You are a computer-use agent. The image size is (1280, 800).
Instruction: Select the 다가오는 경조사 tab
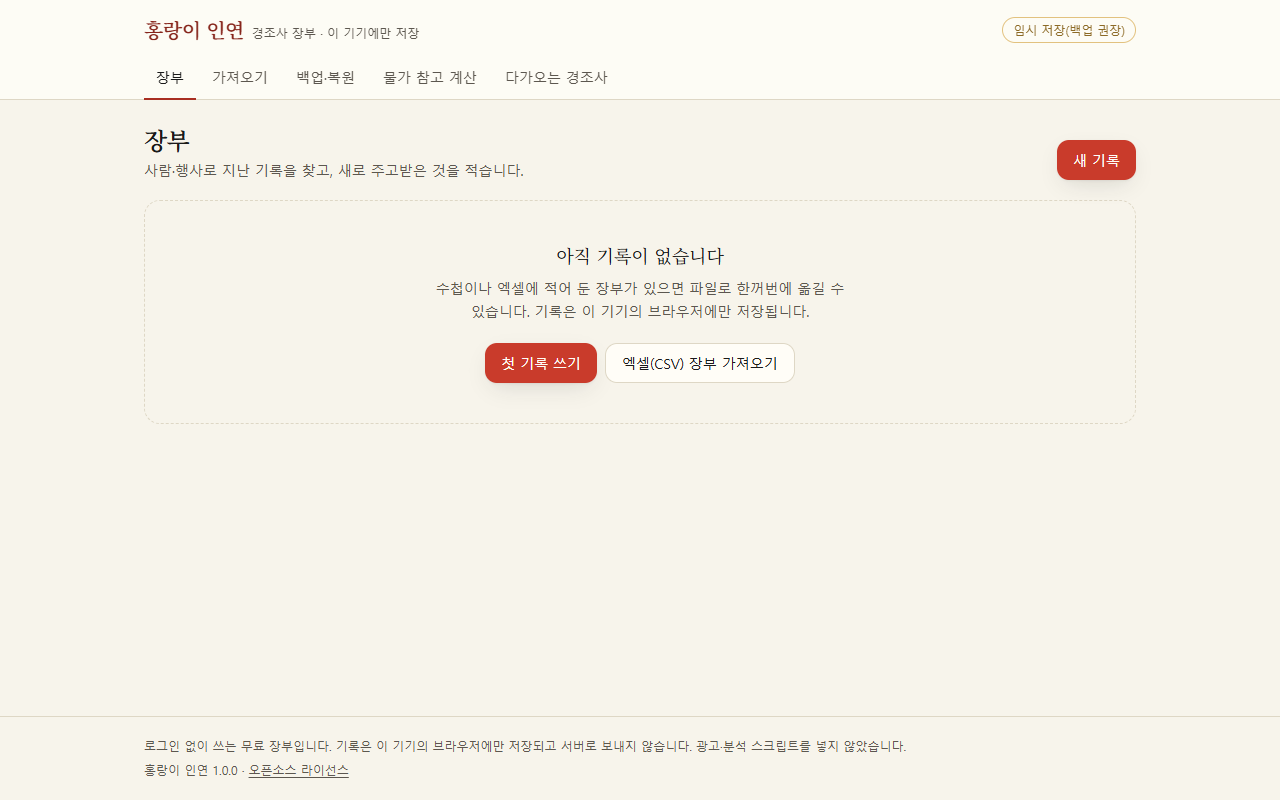click(556, 78)
